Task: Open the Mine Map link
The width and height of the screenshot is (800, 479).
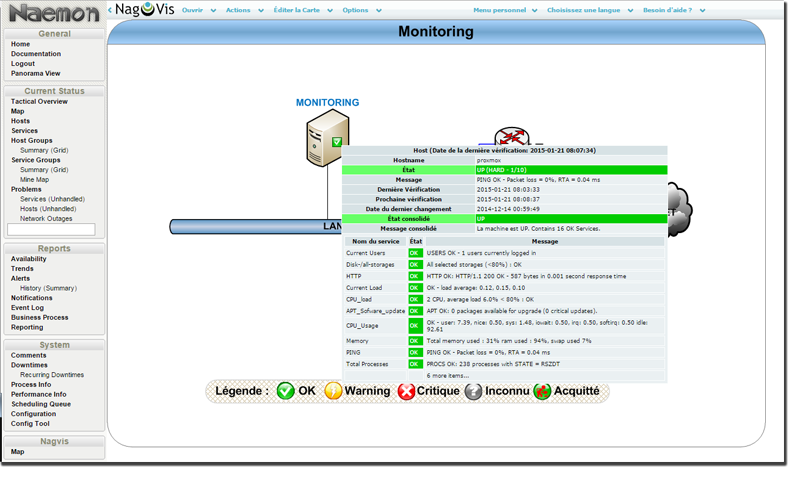Action: pyautogui.click(x=35, y=180)
